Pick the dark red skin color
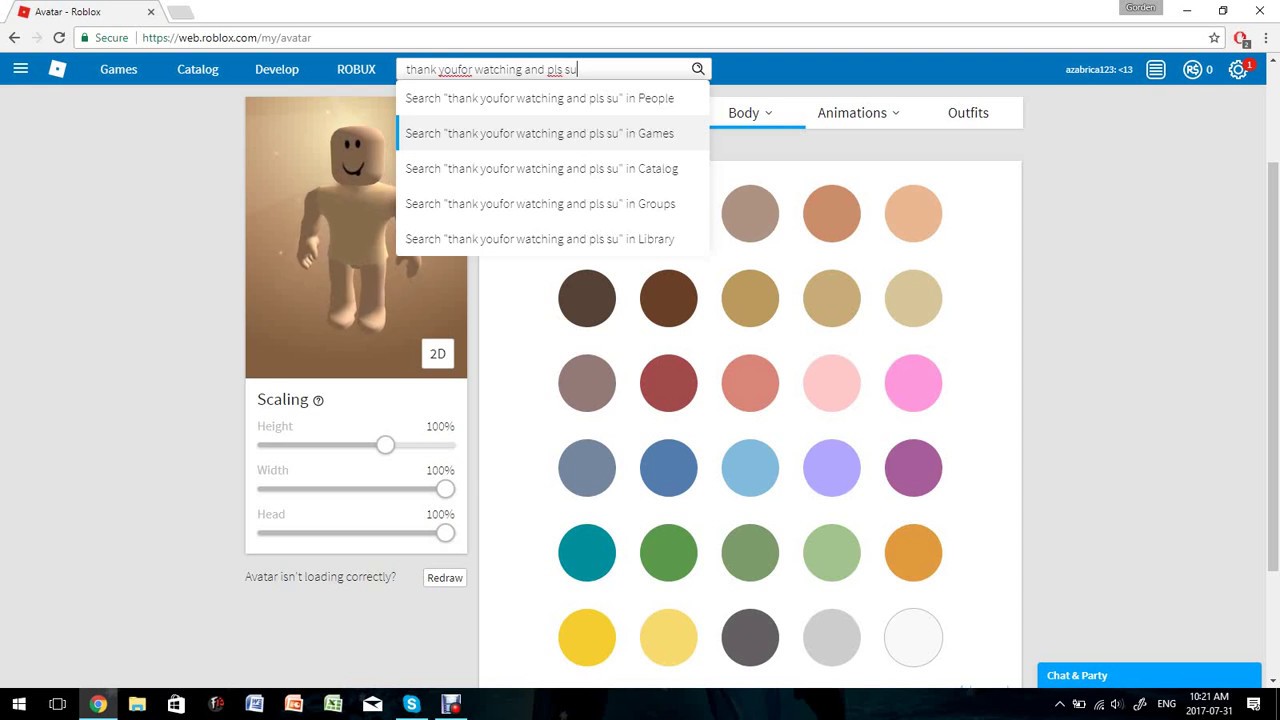 pos(668,383)
